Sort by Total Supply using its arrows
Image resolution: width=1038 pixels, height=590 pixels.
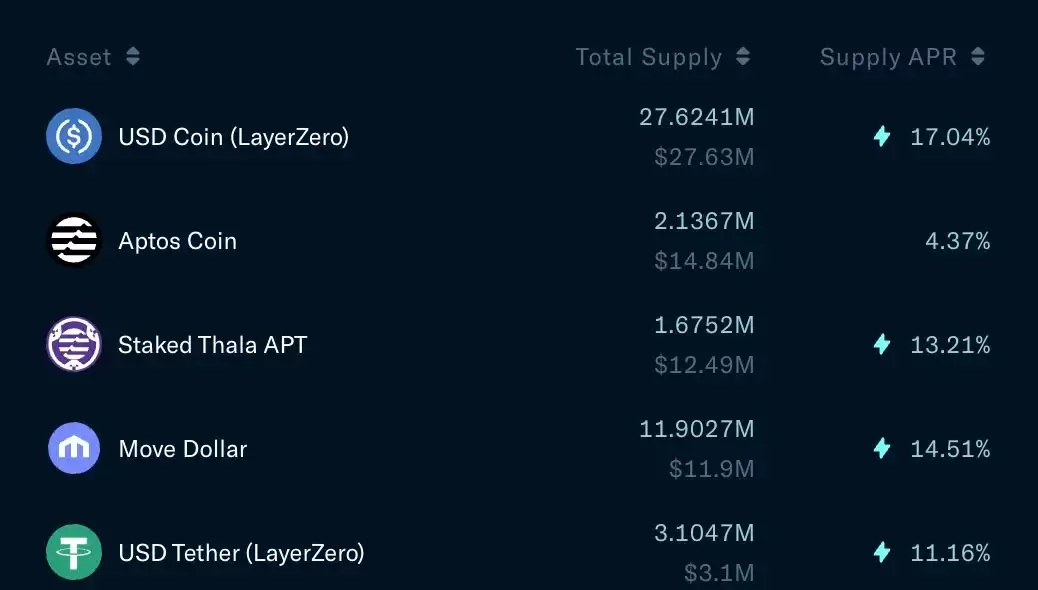(x=743, y=57)
